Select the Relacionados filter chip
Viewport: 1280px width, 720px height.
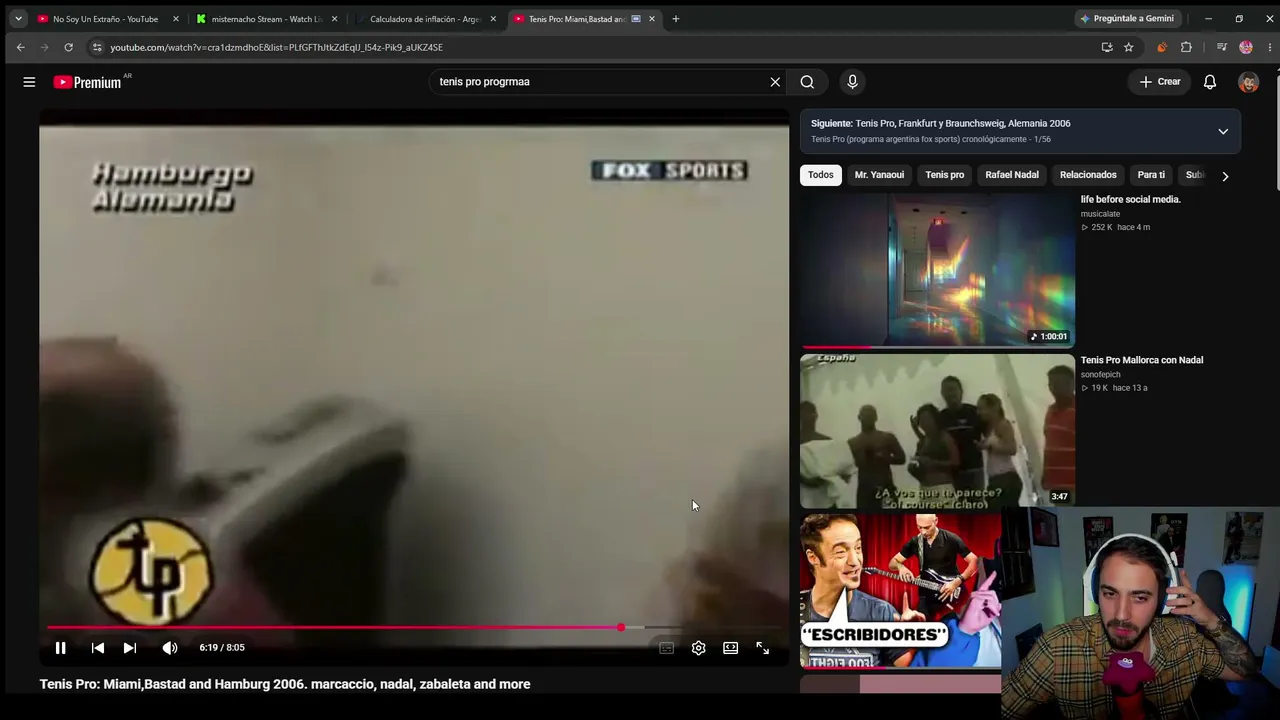(1088, 175)
